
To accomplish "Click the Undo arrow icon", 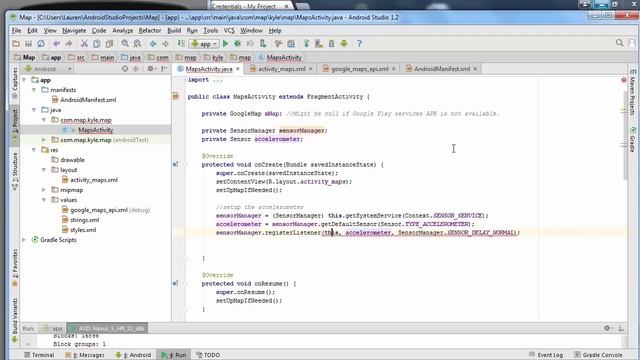I will click(x=56, y=44).
